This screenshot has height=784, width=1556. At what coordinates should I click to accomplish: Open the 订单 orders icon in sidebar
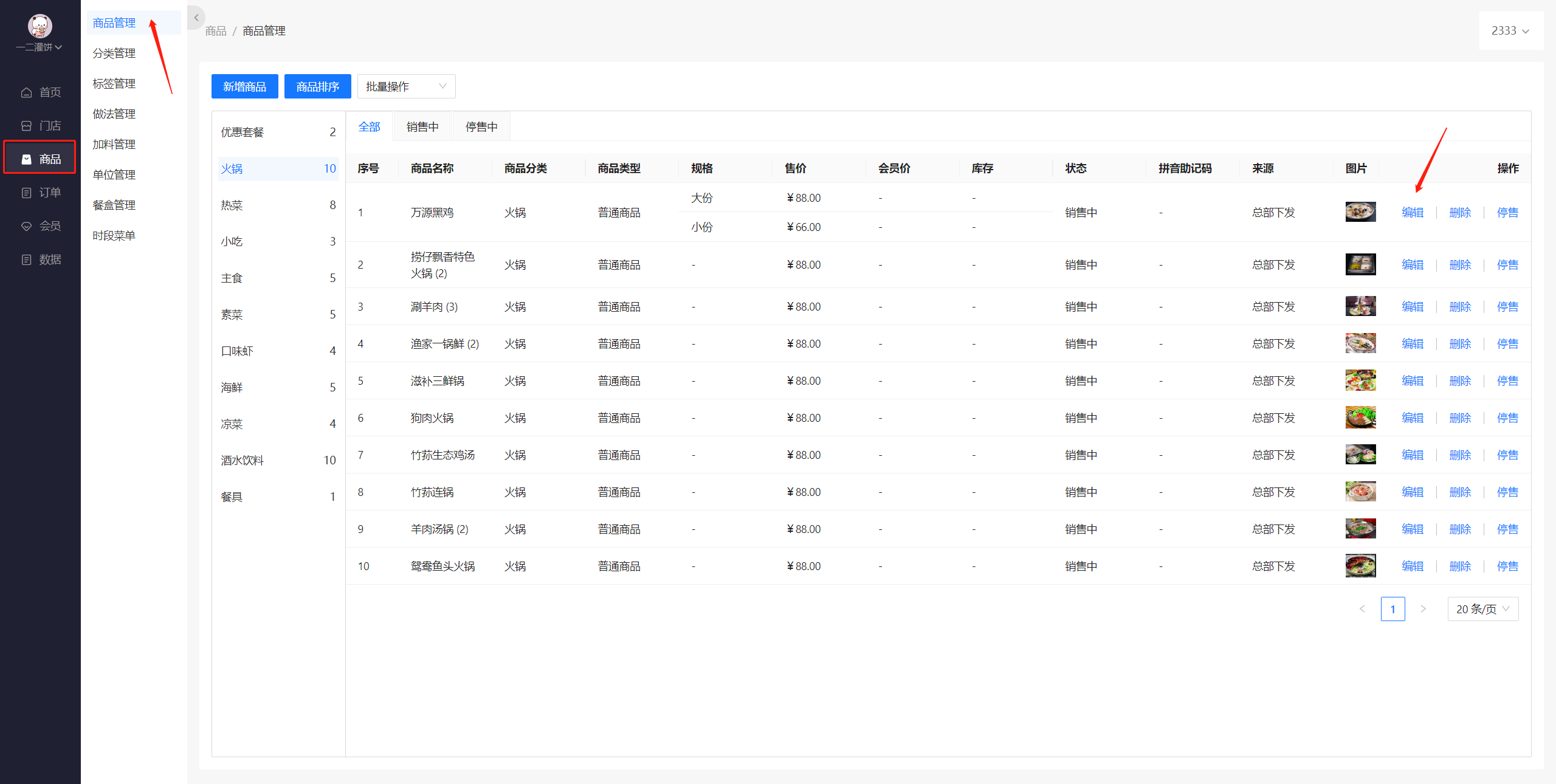pos(26,193)
